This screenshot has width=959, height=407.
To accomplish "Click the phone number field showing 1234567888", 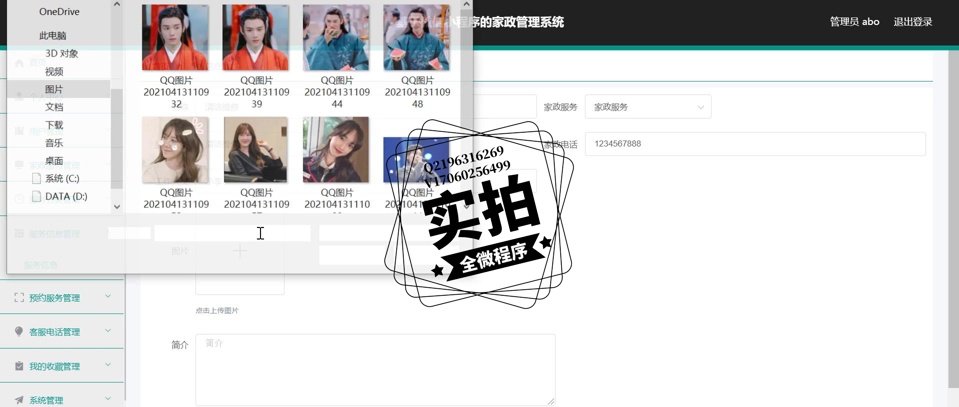I will point(755,144).
